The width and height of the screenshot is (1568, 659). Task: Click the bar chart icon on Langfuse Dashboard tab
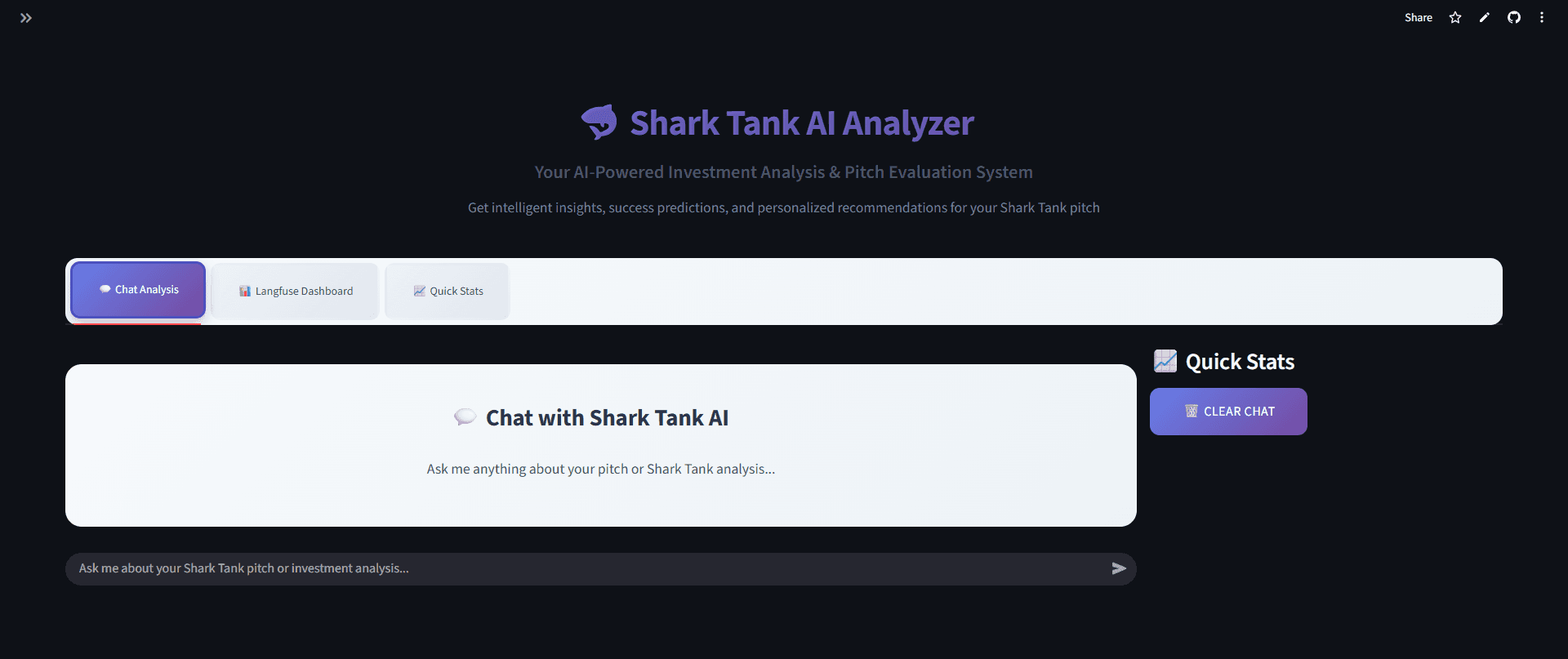[x=244, y=291]
